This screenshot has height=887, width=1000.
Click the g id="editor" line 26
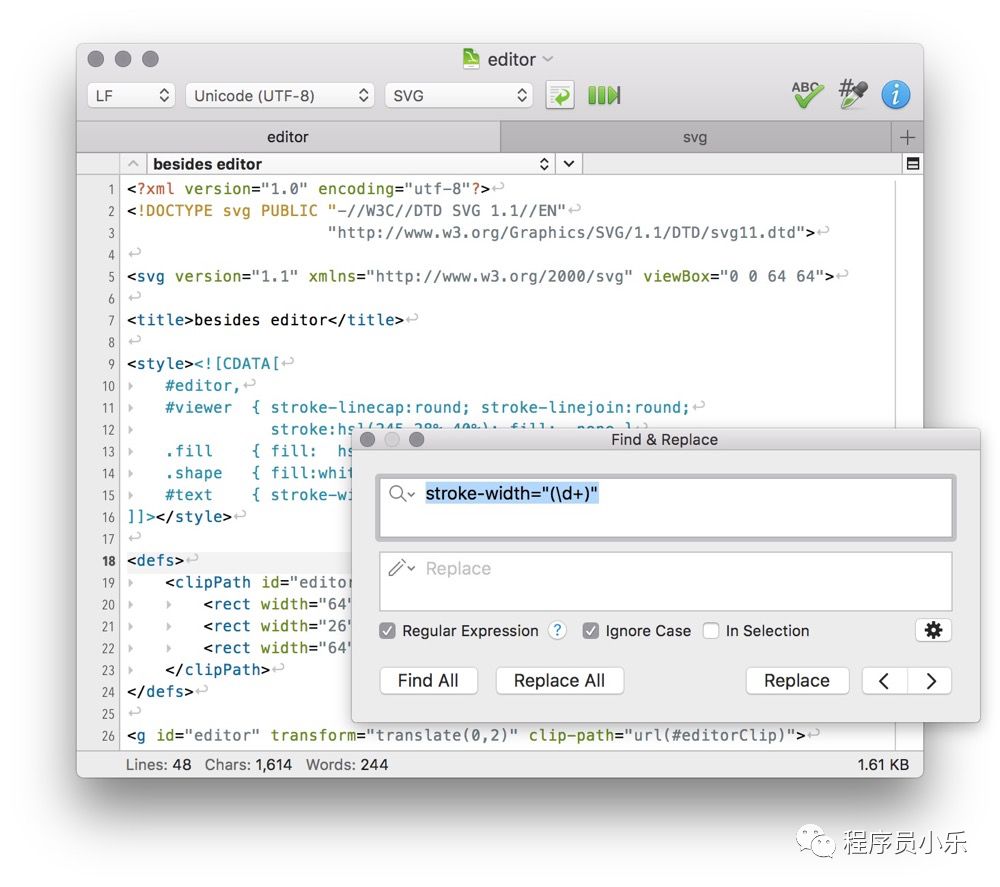click(466, 735)
